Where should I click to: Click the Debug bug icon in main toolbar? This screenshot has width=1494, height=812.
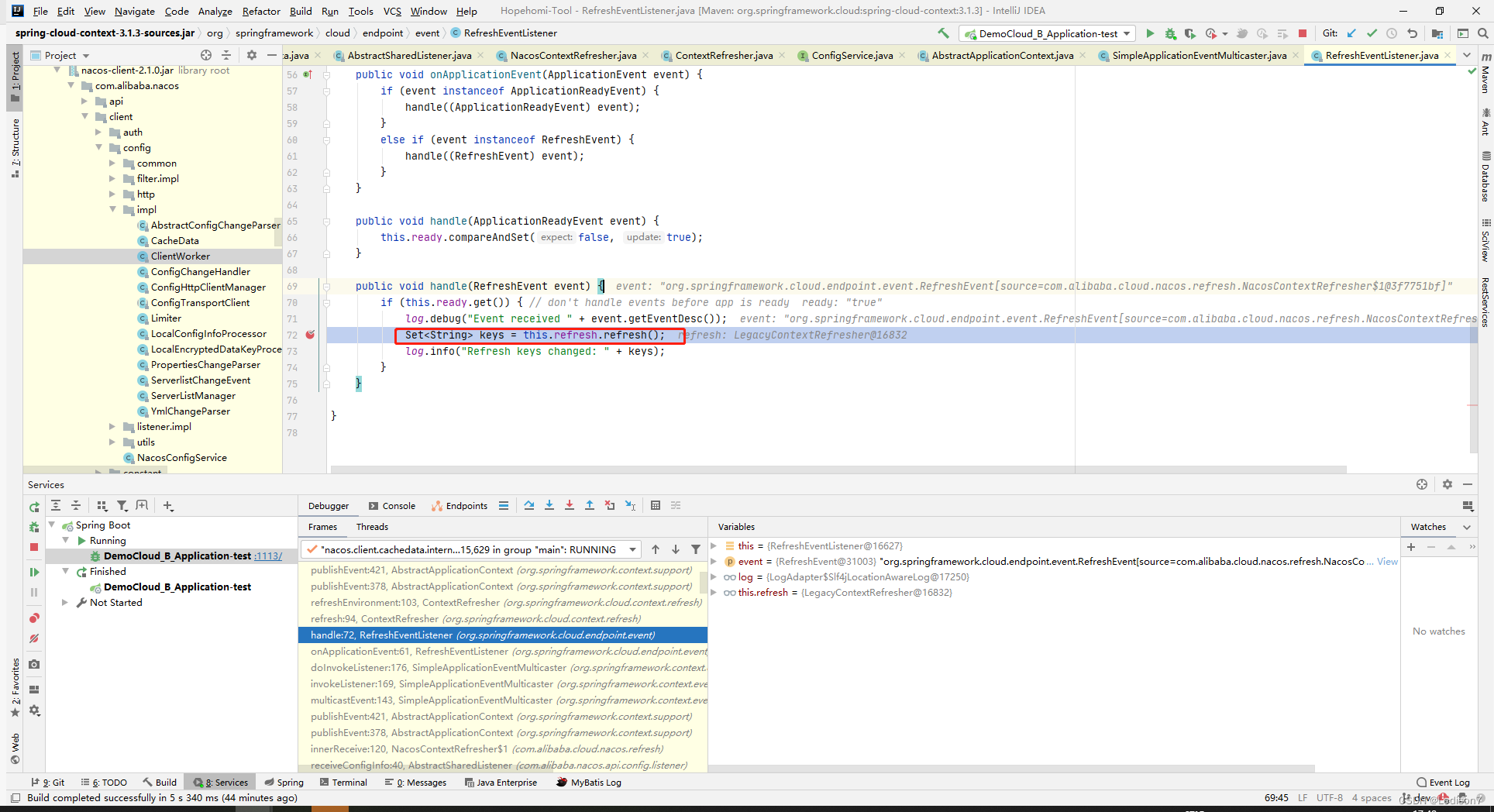pyautogui.click(x=1170, y=33)
